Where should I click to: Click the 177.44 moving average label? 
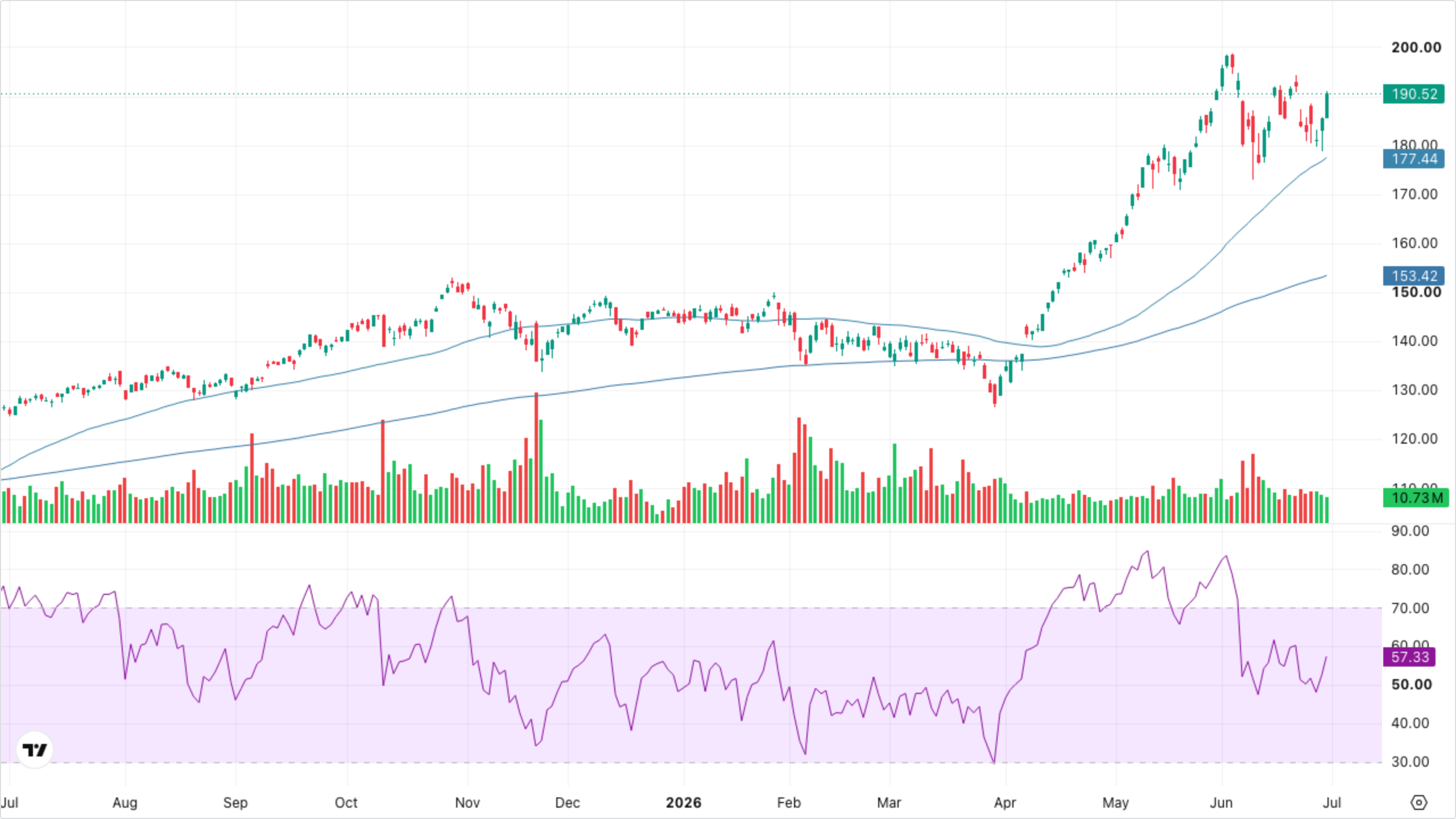1414,159
